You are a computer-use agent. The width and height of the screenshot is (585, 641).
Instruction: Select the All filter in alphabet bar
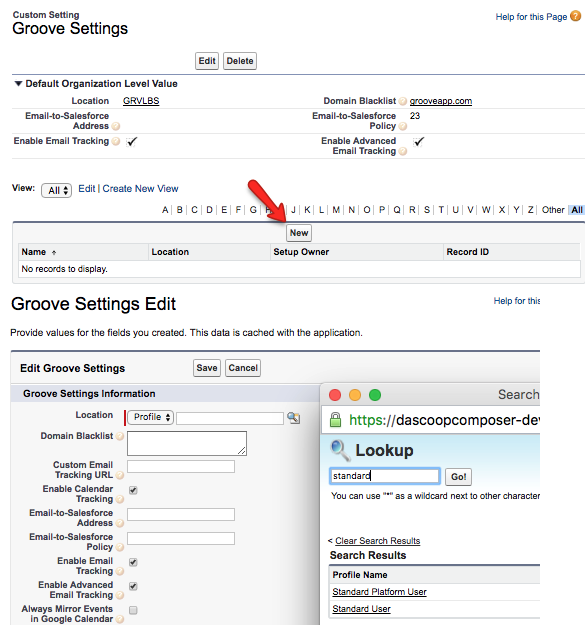[x=577, y=210]
